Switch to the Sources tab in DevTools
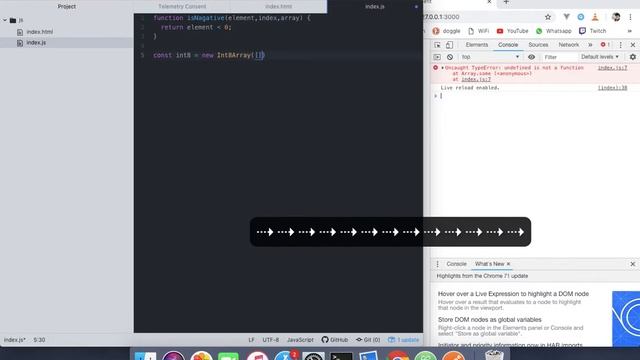This screenshot has width=640, height=360. point(538,45)
